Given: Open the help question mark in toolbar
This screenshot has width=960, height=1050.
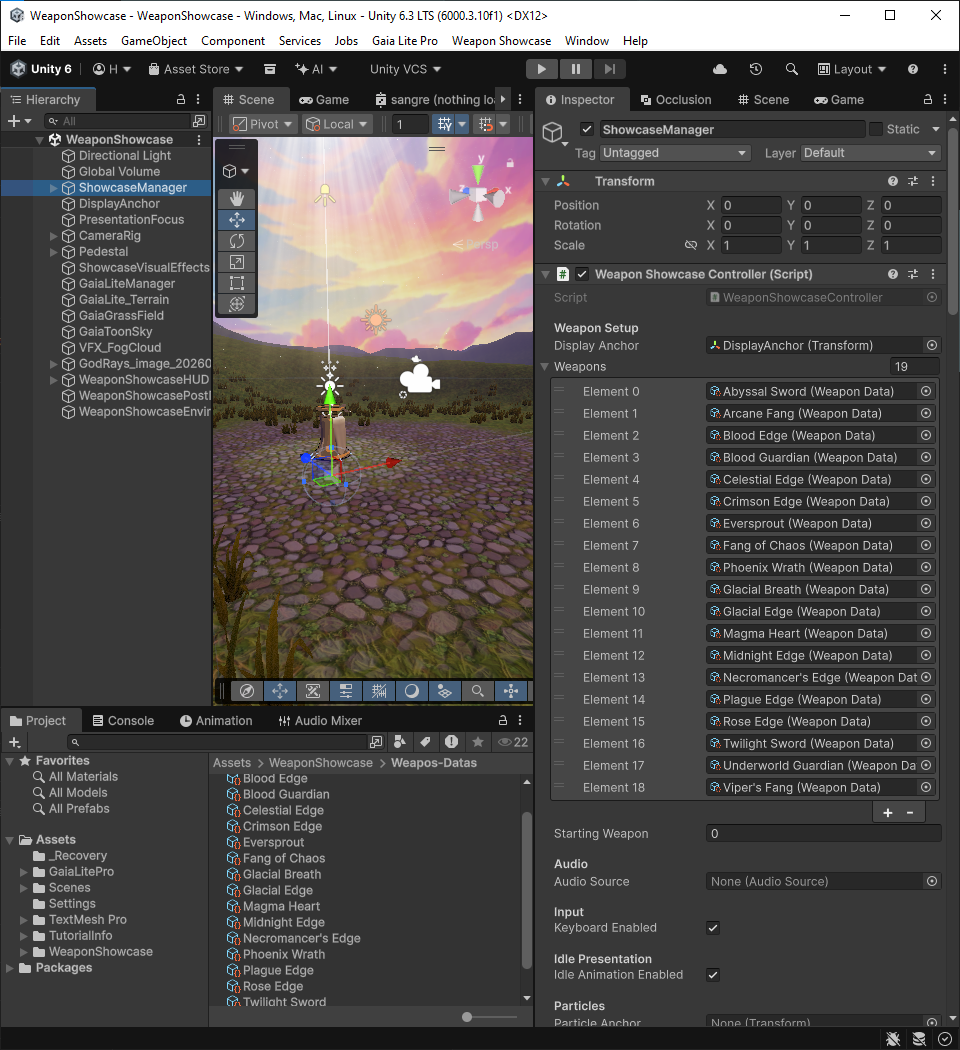Looking at the screenshot, I should [x=912, y=69].
